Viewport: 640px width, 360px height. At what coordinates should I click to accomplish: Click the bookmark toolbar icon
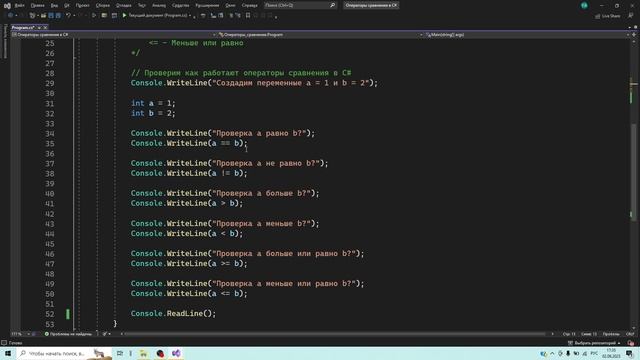(x=248, y=16)
